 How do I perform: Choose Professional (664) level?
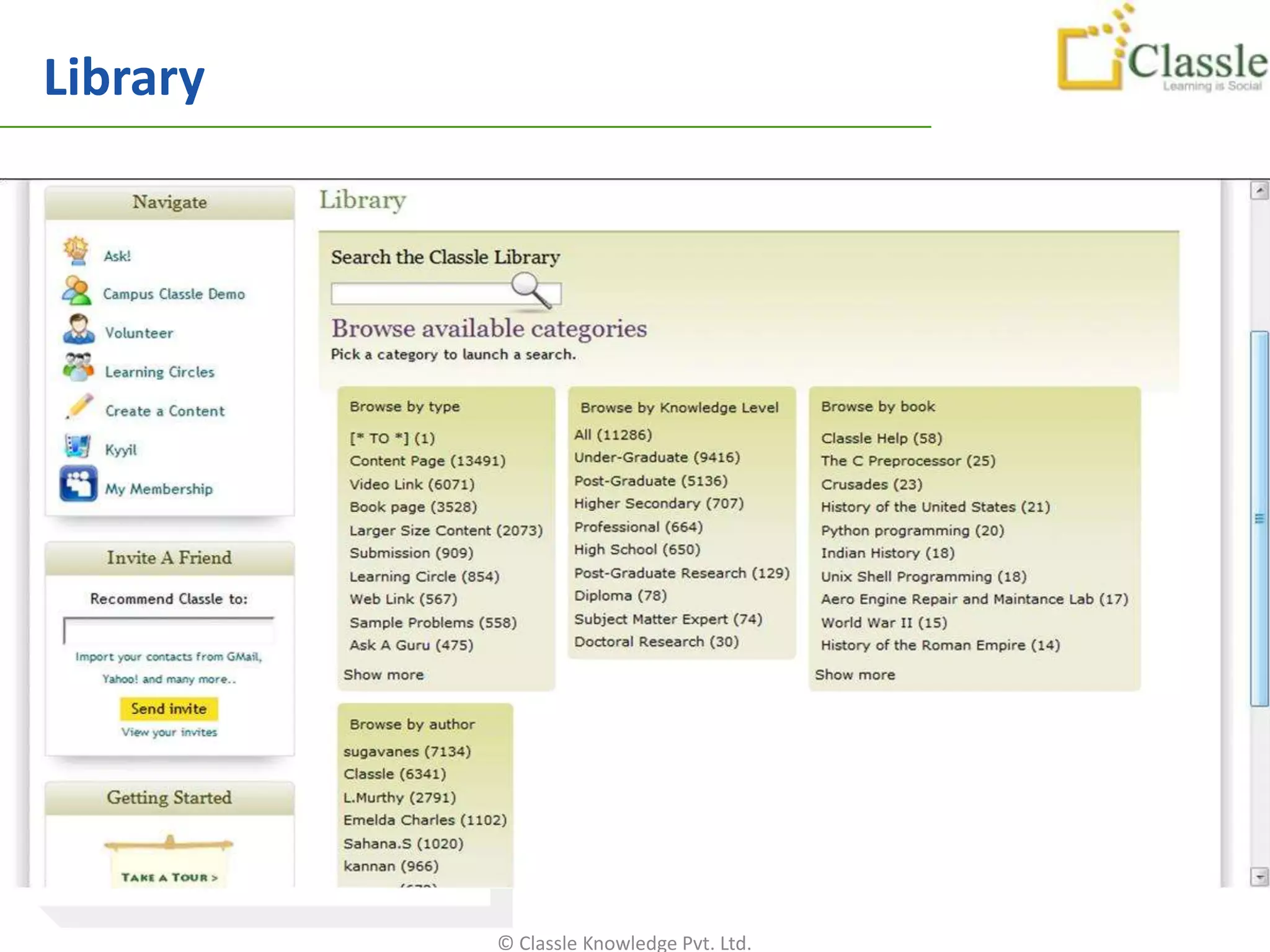coord(639,527)
